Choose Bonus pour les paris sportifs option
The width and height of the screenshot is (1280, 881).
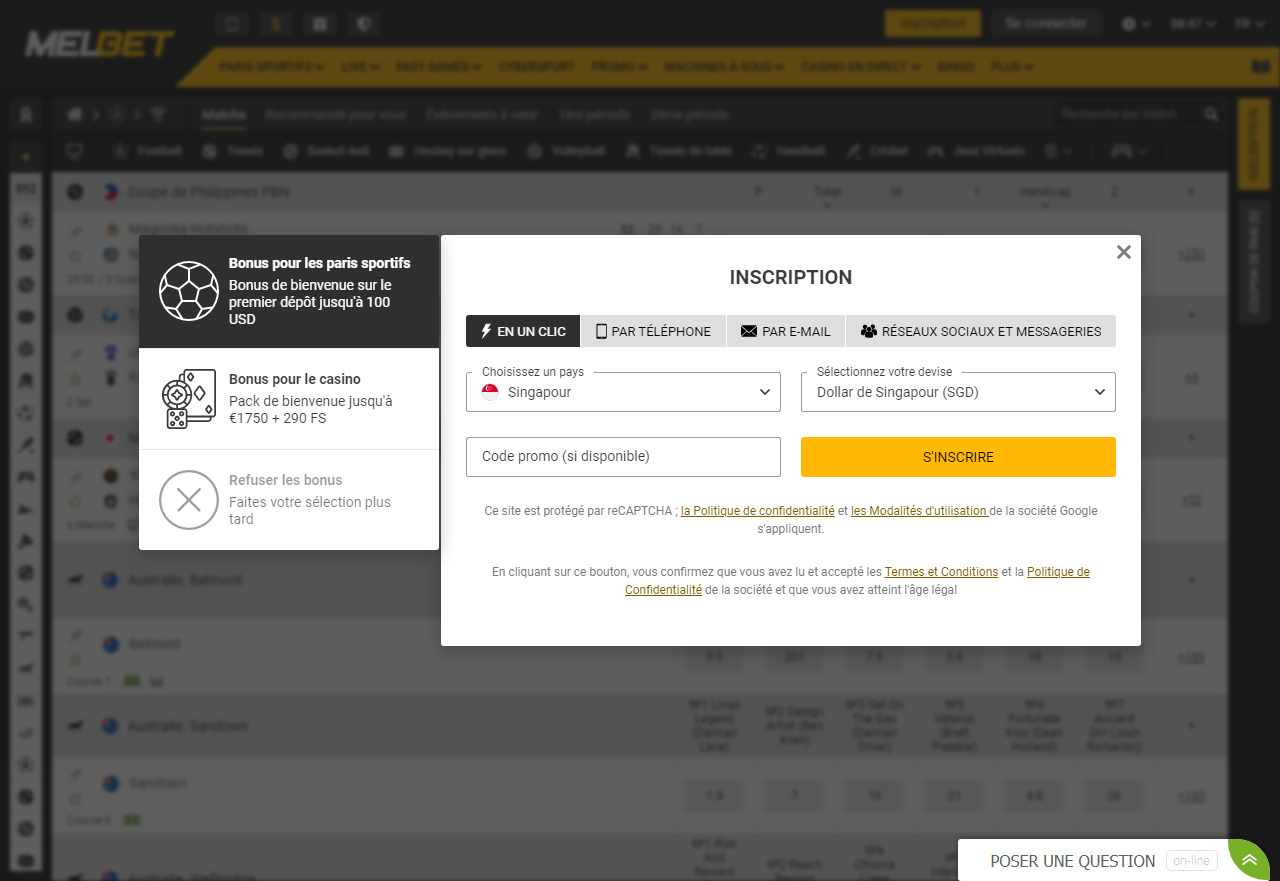point(289,291)
